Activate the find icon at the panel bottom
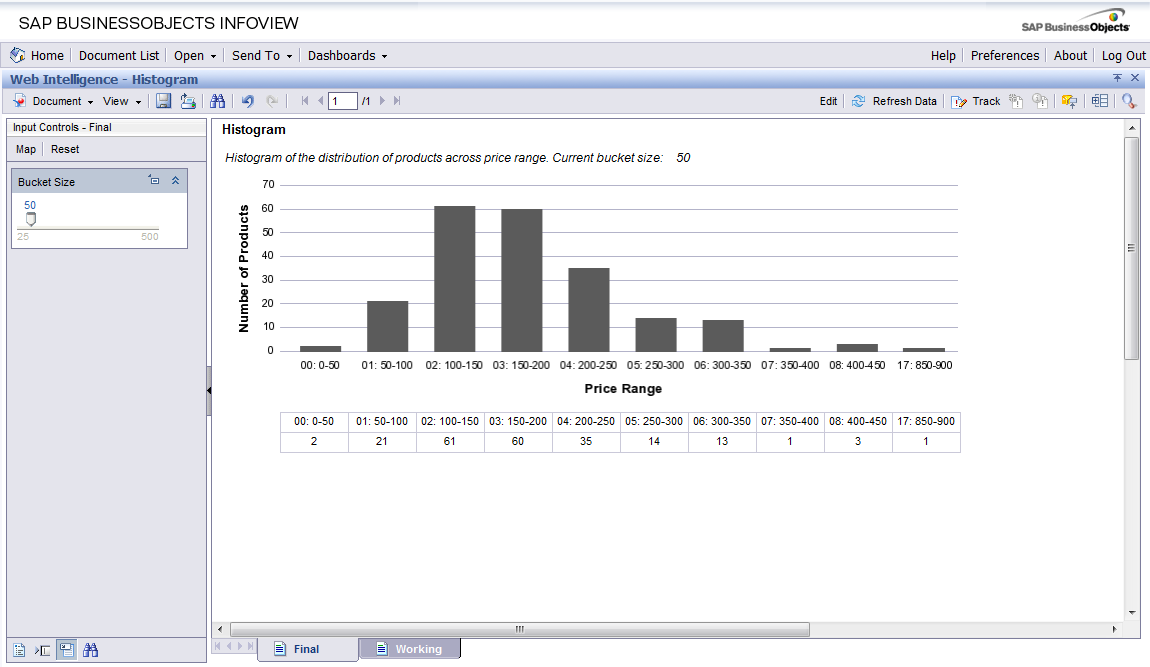The width and height of the screenshot is (1150, 667). (90, 649)
